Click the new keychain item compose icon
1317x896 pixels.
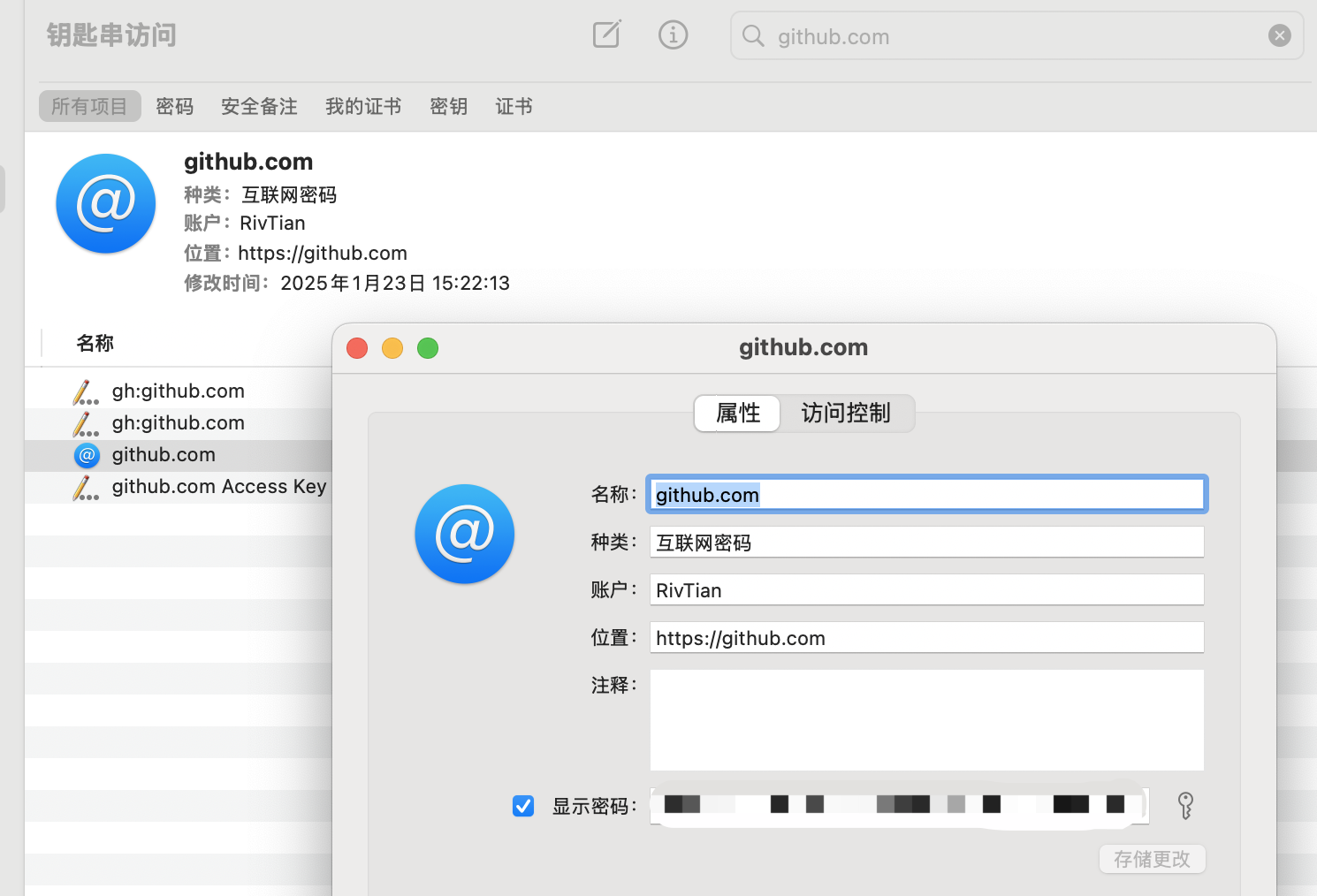click(606, 35)
